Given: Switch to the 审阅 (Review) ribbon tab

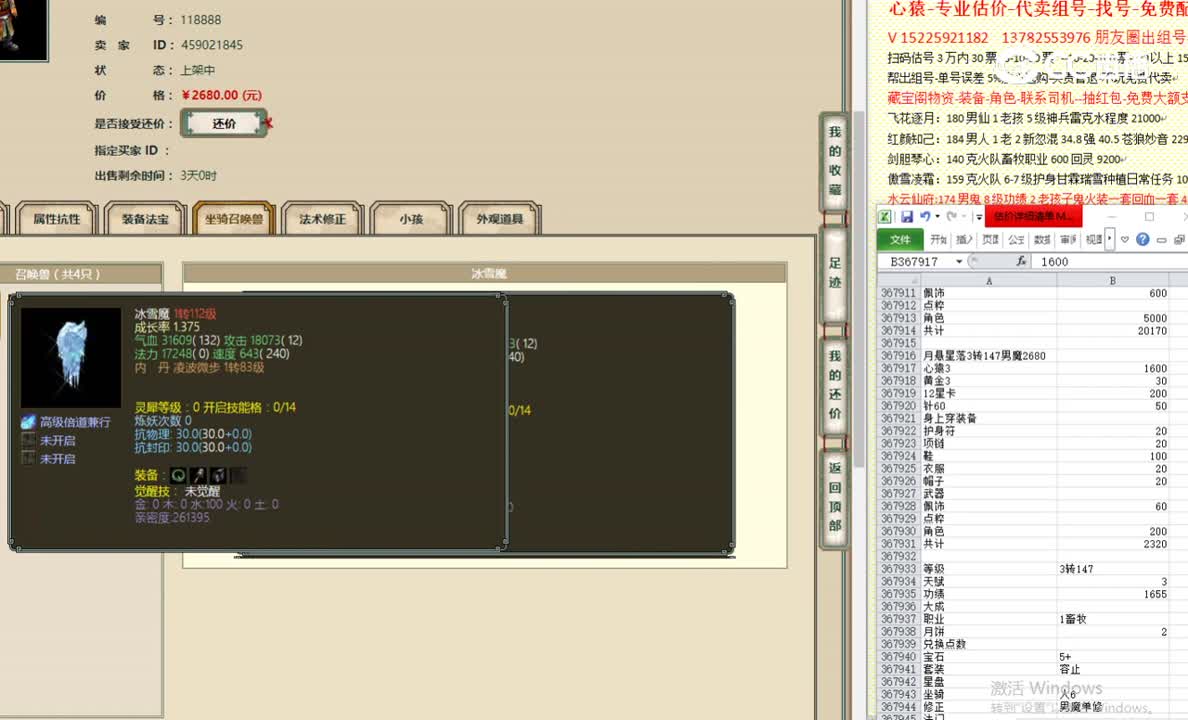Looking at the screenshot, I should click(1068, 239).
